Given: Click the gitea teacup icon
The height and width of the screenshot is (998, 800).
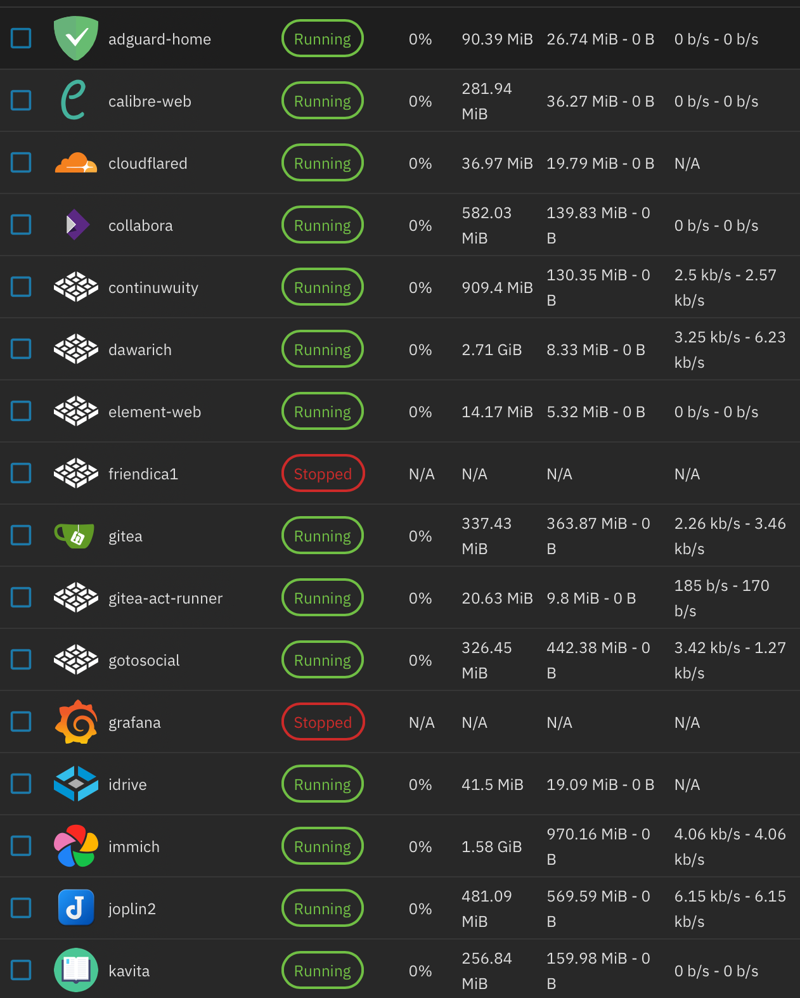Looking at the screenshot, I should point(75,535).
